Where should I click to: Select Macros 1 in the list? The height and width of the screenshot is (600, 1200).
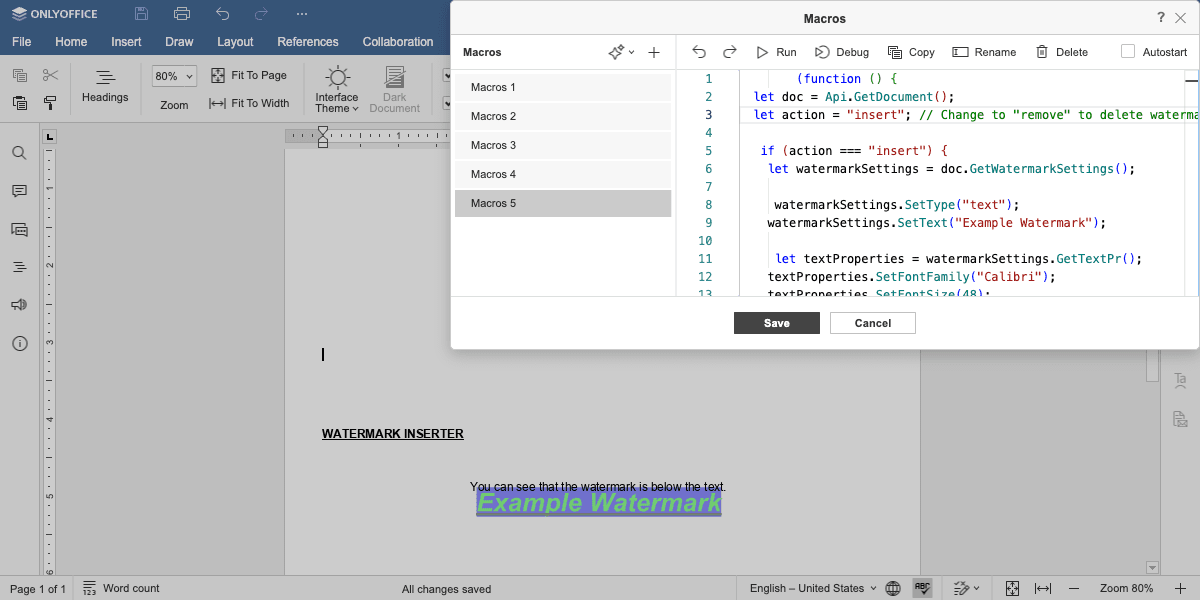click(x=563, y=87)
